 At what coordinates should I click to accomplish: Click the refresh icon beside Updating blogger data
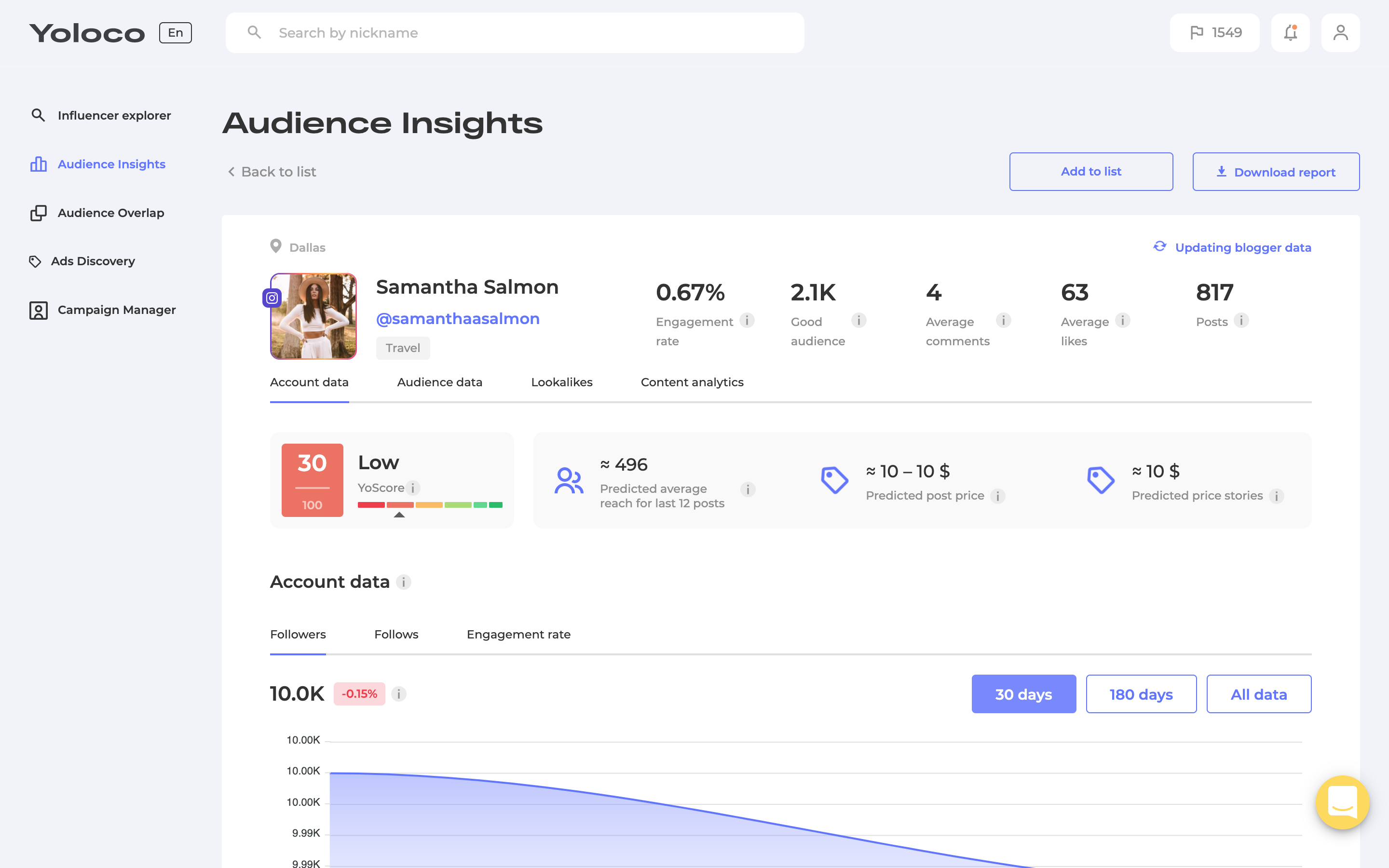coord(1159,246)
